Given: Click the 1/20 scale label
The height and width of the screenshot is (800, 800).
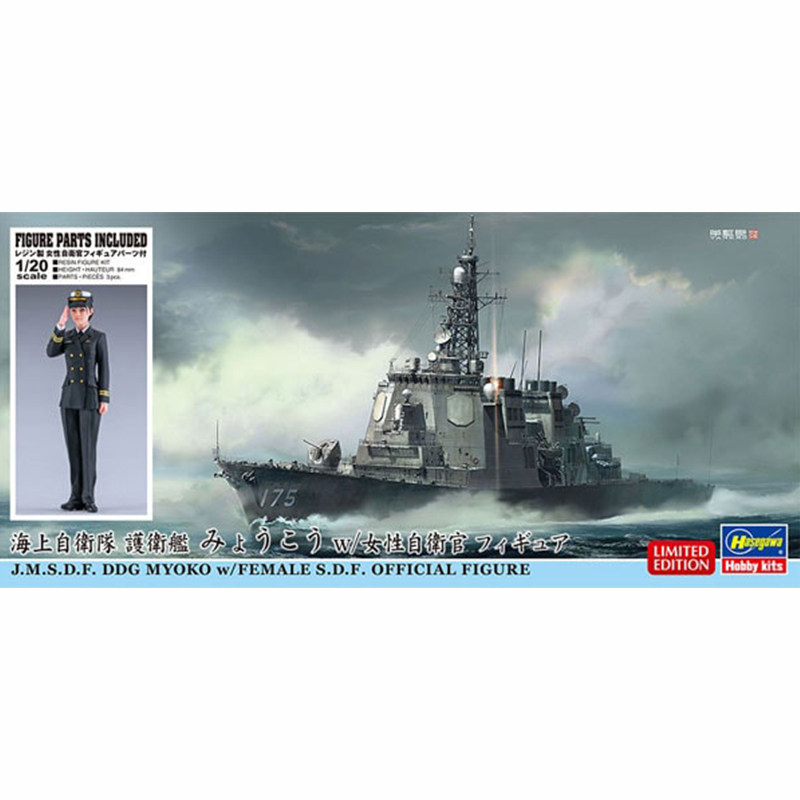Looking at the screenshot, I should (x=32, y=269).
